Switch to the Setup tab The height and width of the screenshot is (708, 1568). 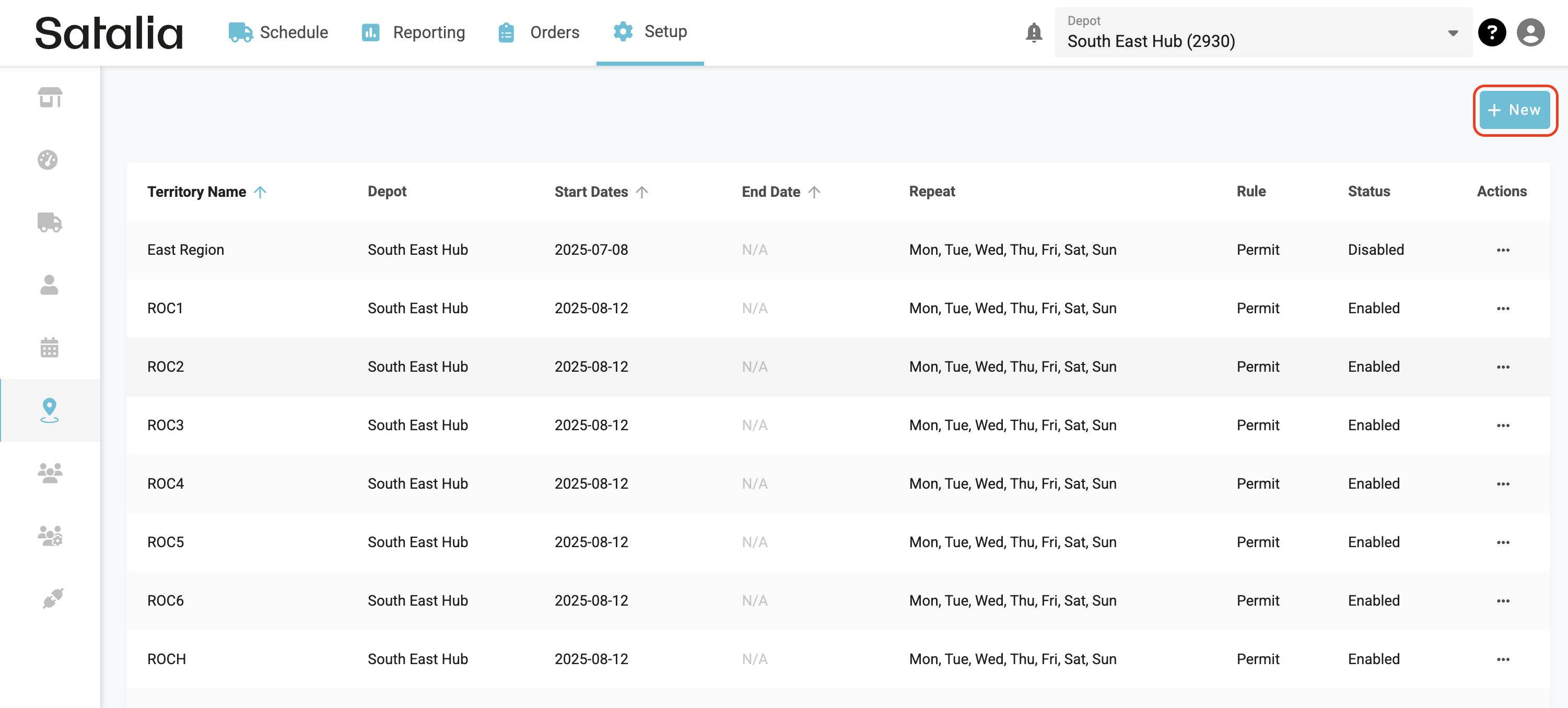[649, 32]
